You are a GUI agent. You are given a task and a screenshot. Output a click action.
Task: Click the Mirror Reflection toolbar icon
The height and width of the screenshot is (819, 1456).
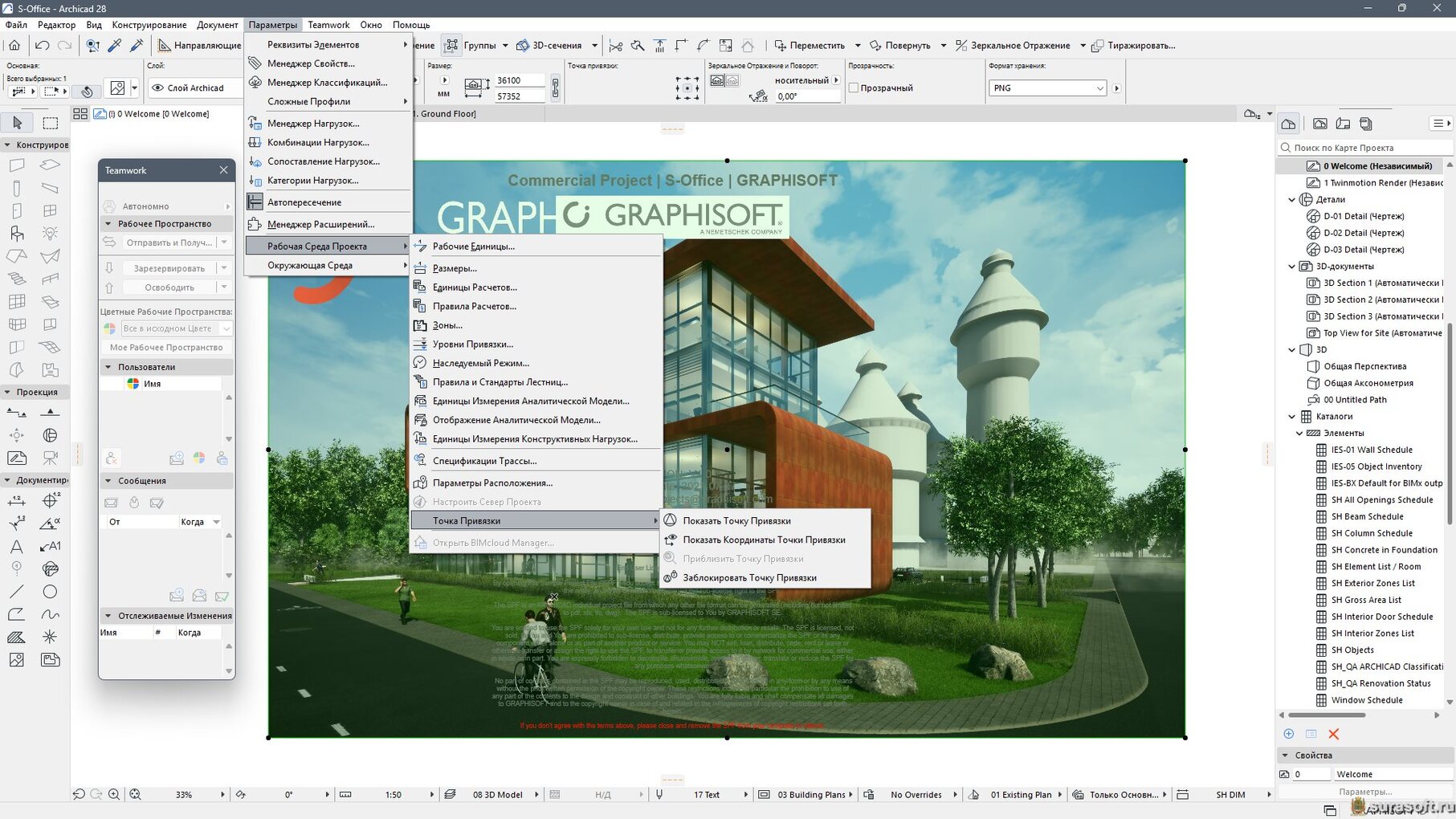960,46
